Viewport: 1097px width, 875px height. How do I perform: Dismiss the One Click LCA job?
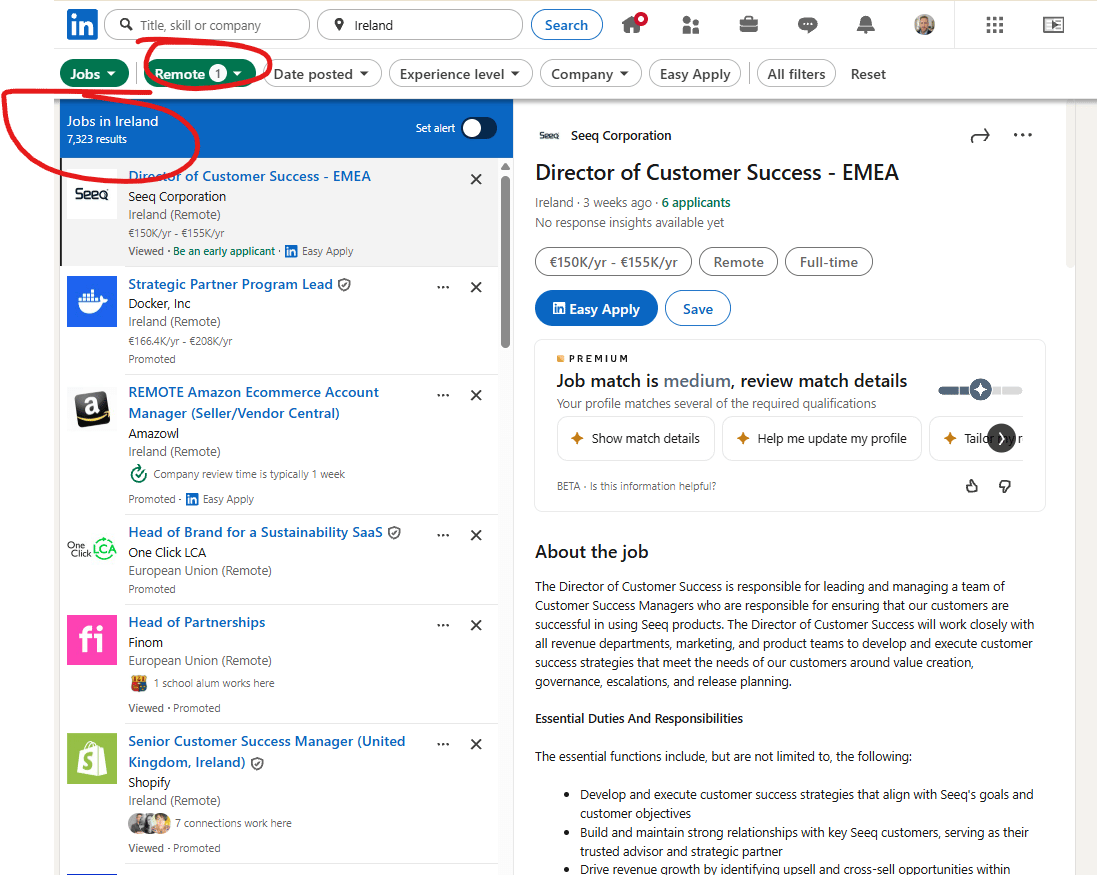pyautogui.click(x=476, y=535)
